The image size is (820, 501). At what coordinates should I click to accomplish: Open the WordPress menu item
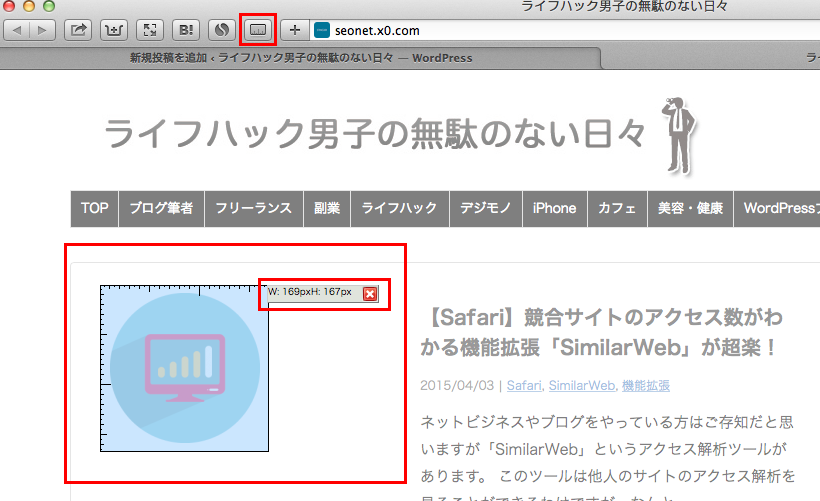[x=777, y=209]
